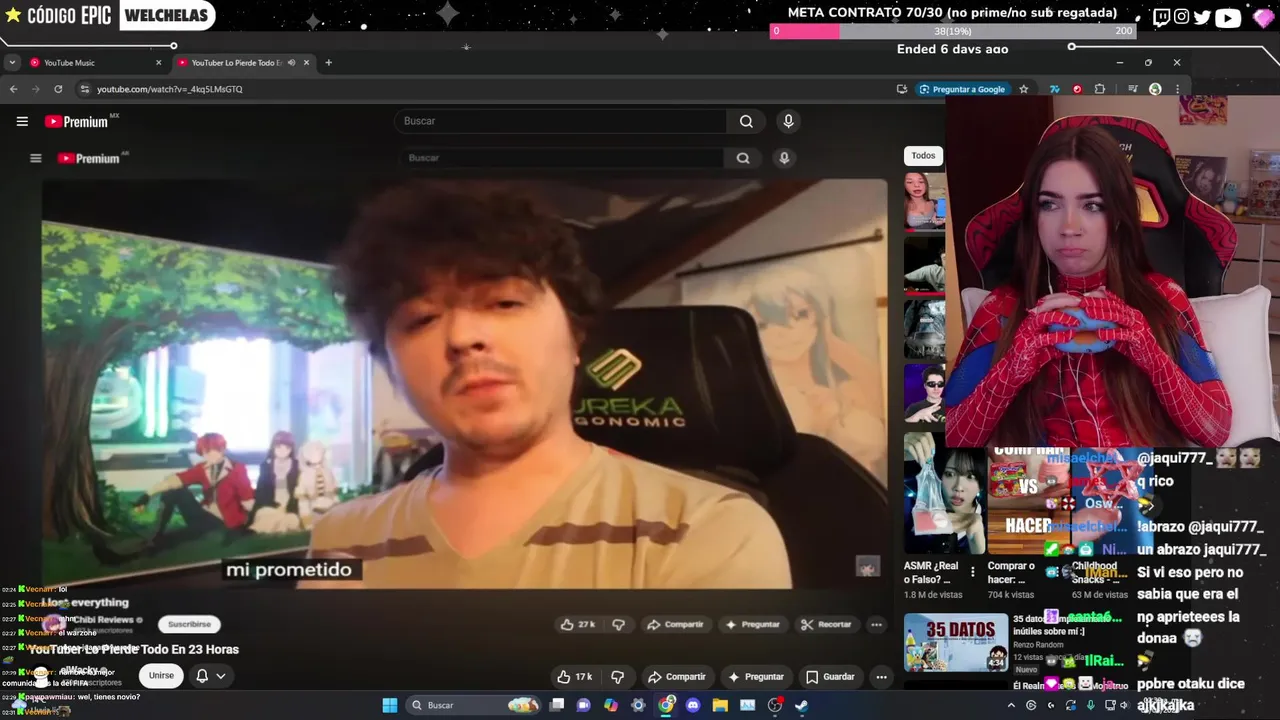Focus the outer YouTube Buscar search field
Viewport: 1280px width, 720px height.
pos(560,121)
